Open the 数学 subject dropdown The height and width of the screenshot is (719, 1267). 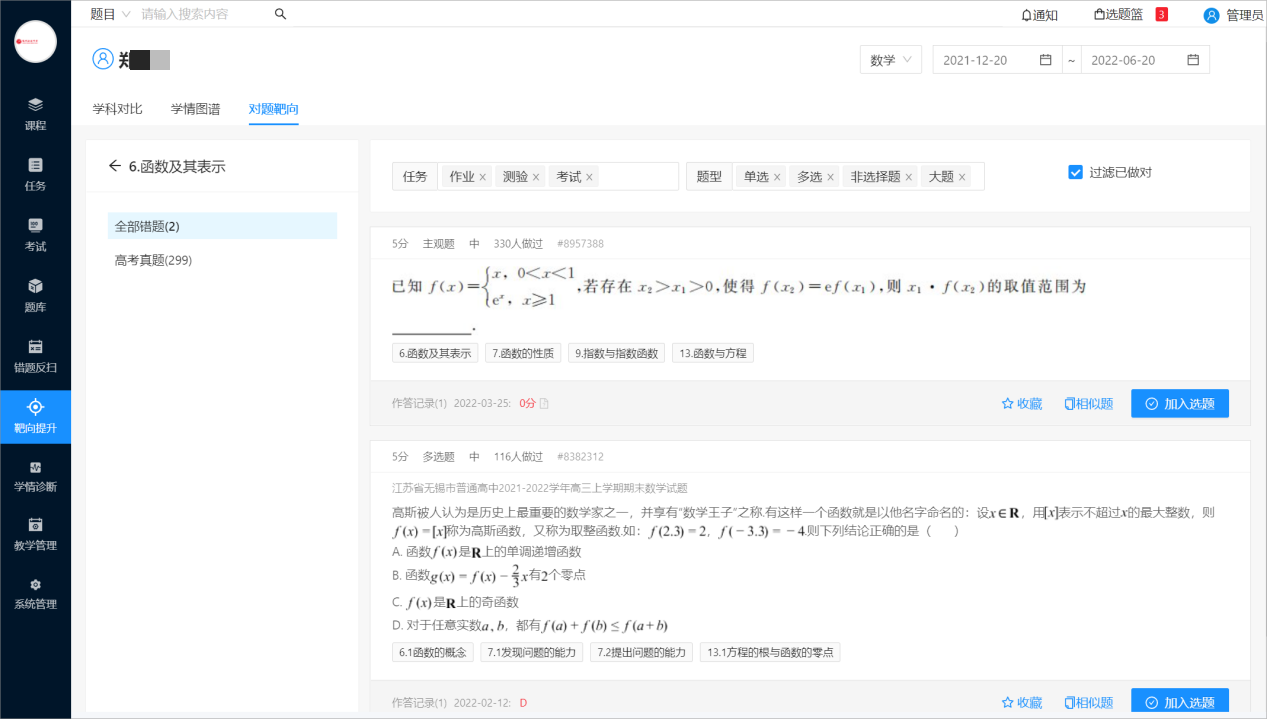click(x=891, y=60)
